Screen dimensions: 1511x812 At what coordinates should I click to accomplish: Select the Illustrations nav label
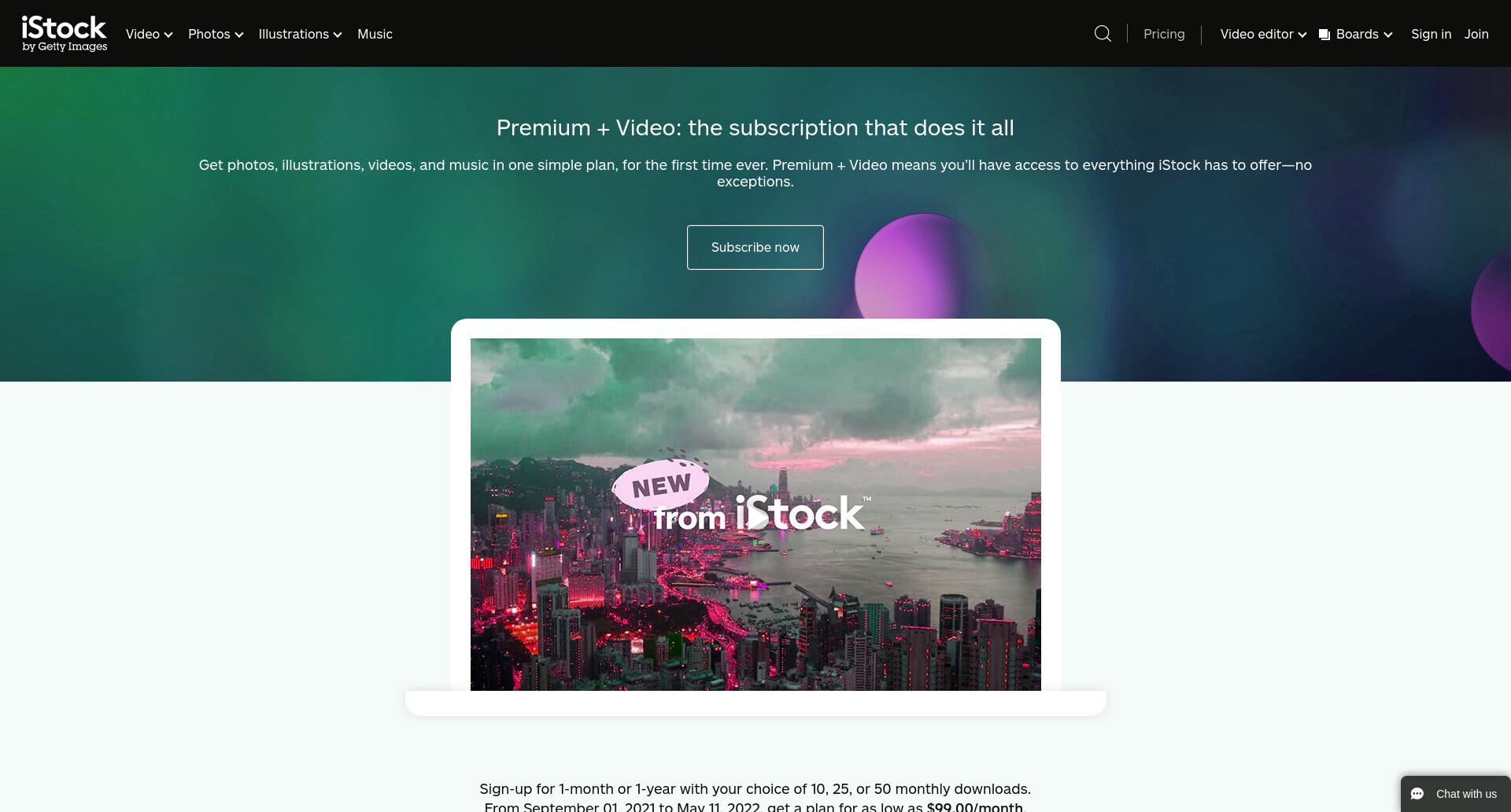tap(294, 34)
